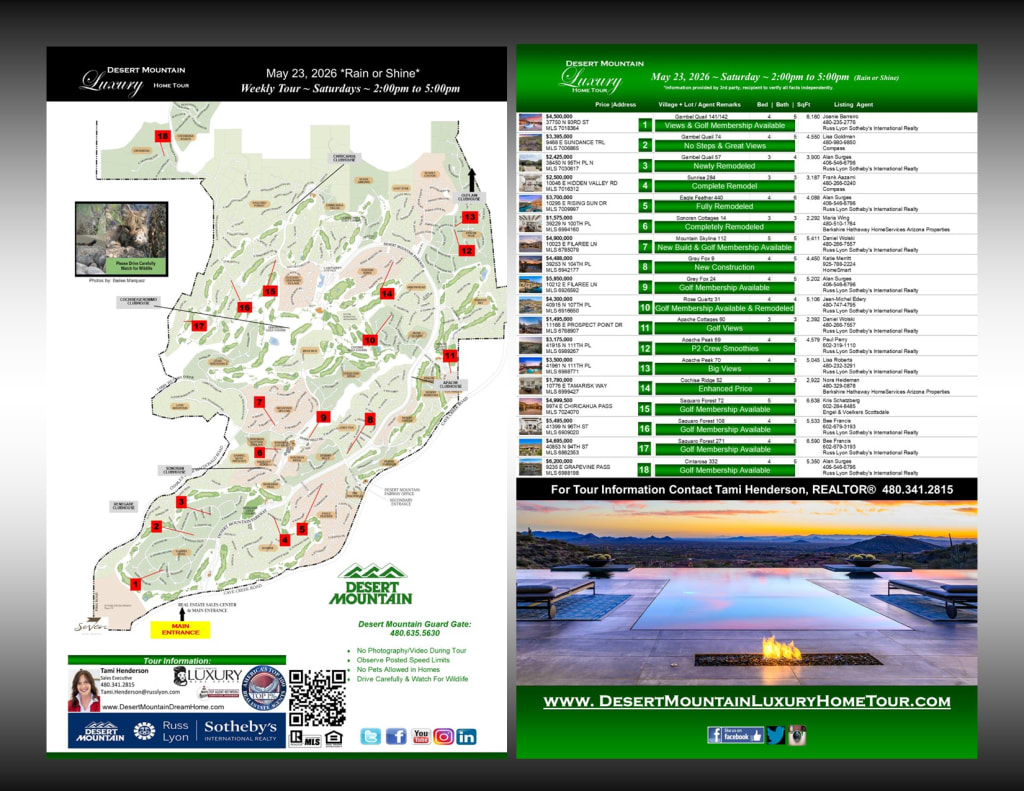Click red map marker 4

(x=285, y=540)
